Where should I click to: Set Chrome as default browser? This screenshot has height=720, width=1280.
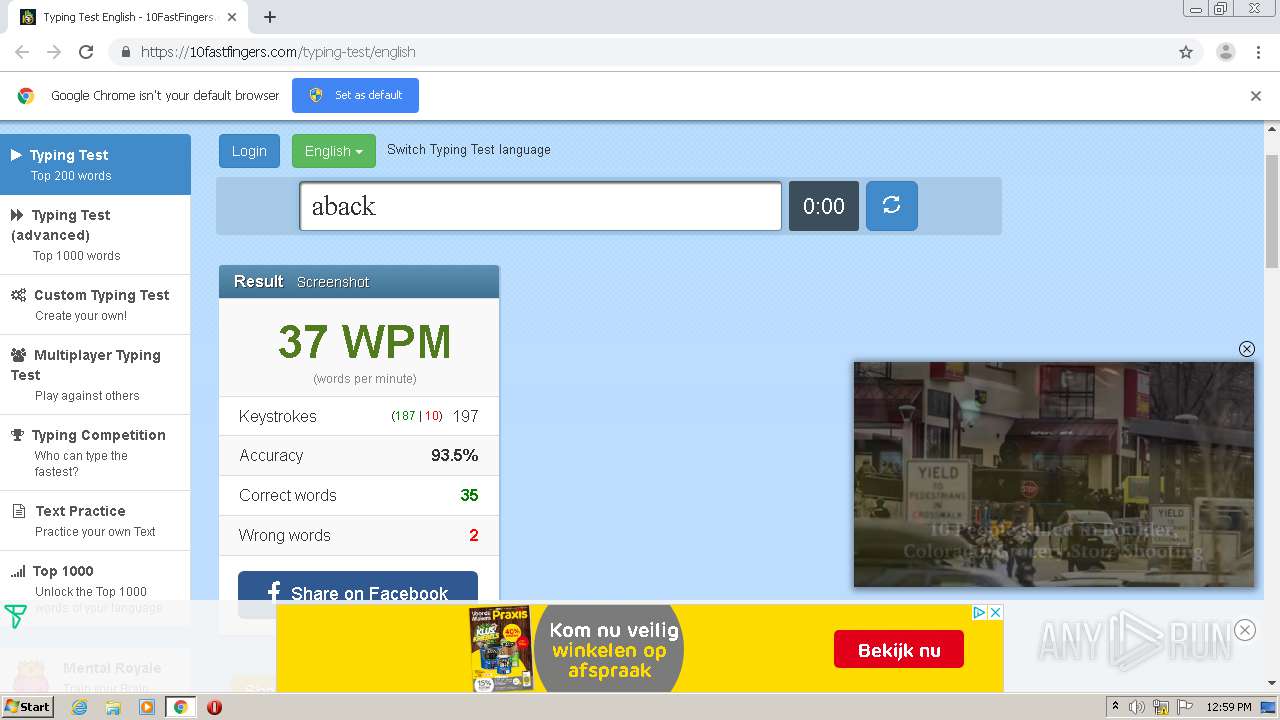[x=355, y=95]
